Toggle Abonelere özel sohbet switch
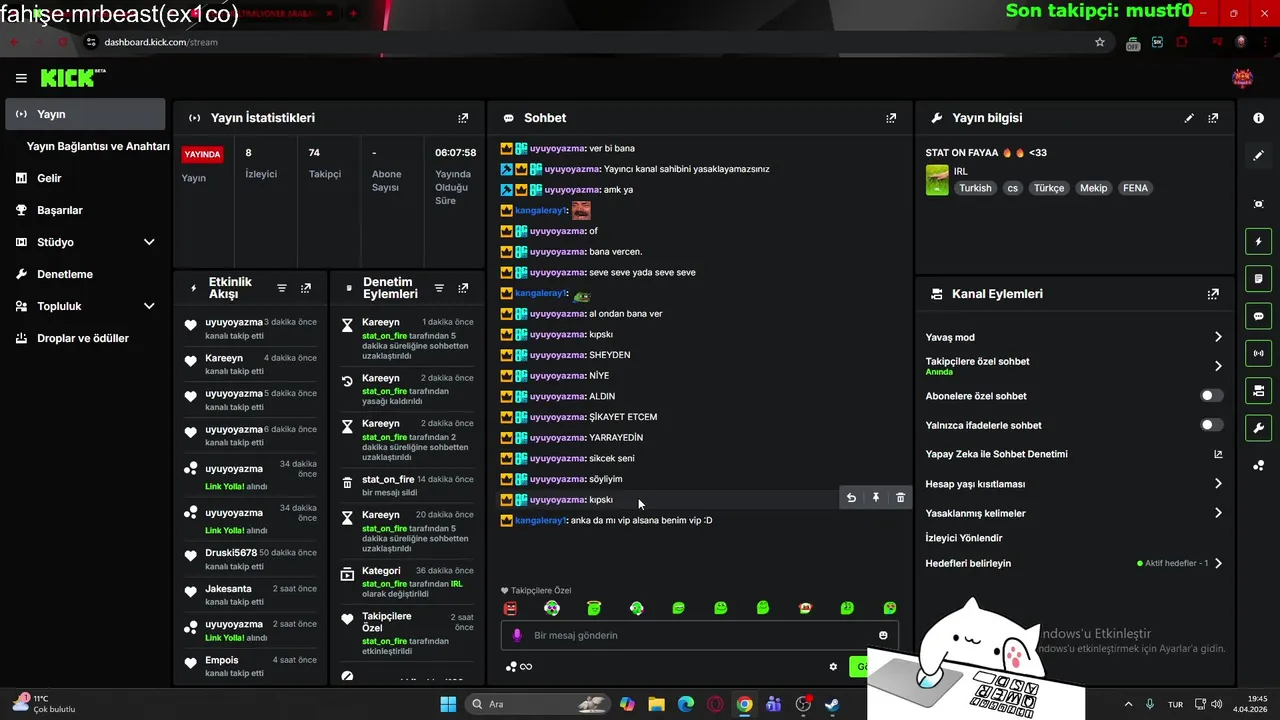Image resolution: width=1280 pixels, height=720 pixels. pyautogui.click(x=1211, y=396)
